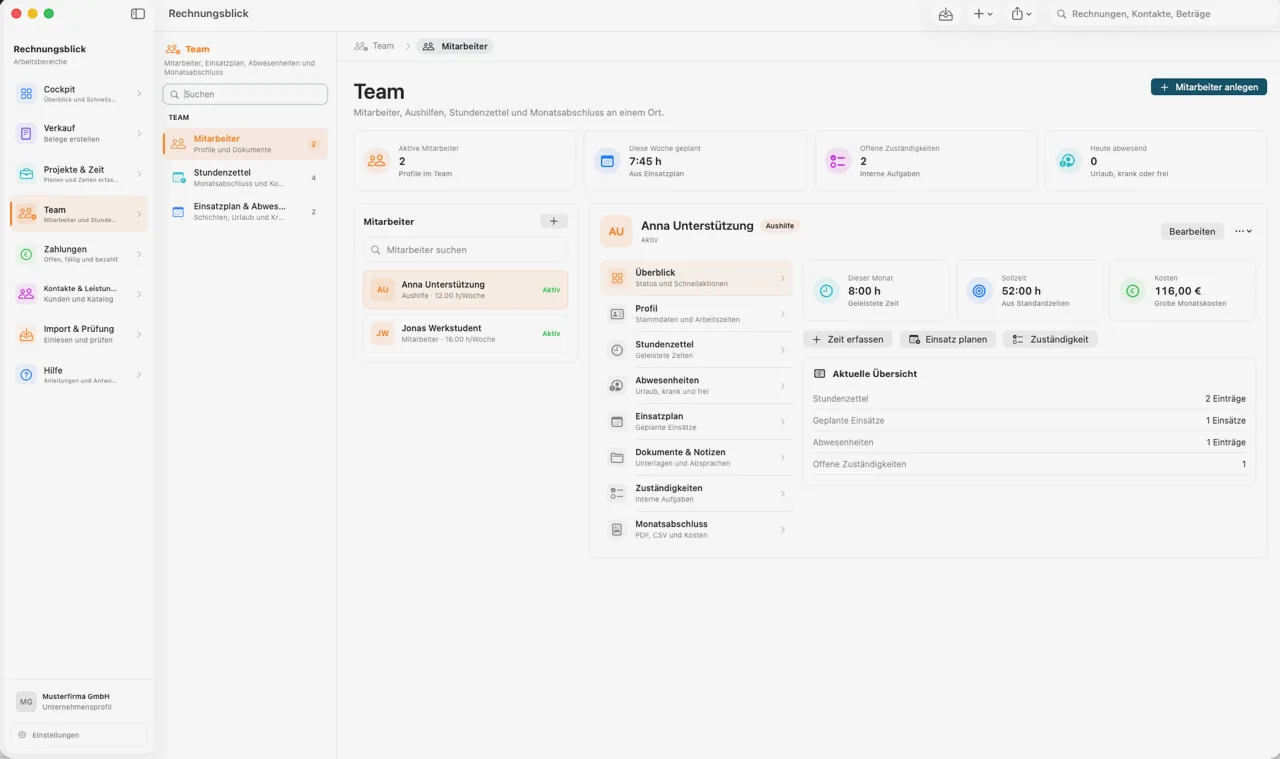The height and width of the screenshot is (759, 1280).
Task: Open the Import & Prüfung workspace
Action: pyautogui.click(x=79, y=334)
